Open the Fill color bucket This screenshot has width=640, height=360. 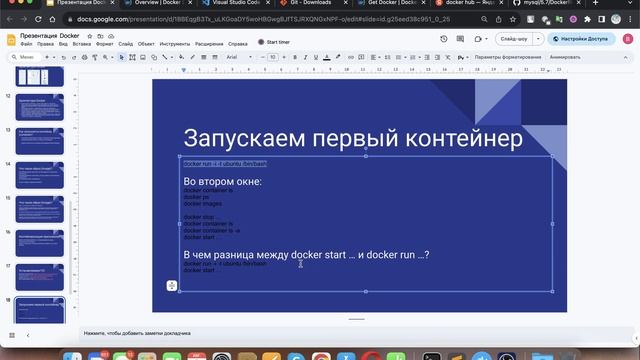181,58
